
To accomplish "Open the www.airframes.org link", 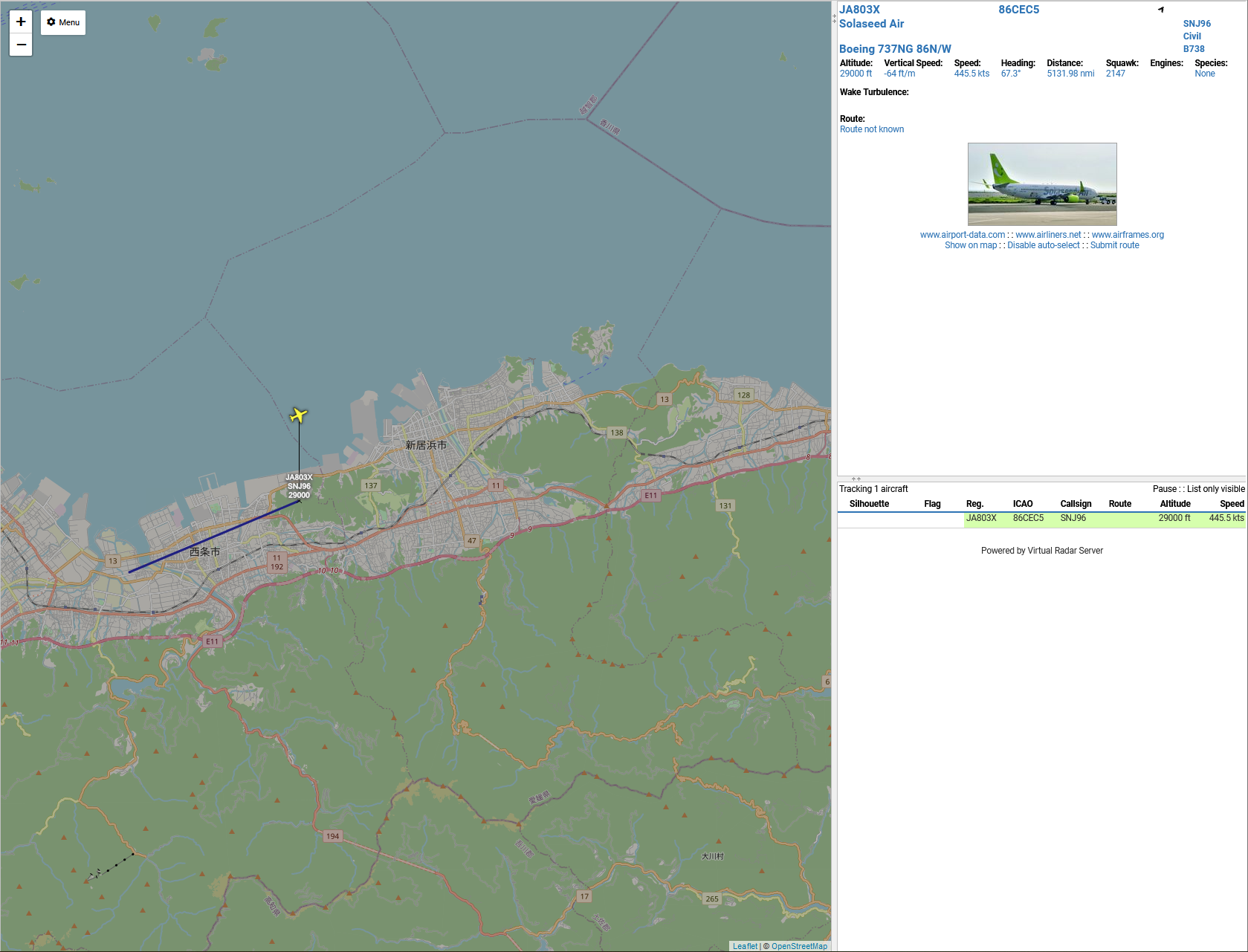I will 1128,235.
